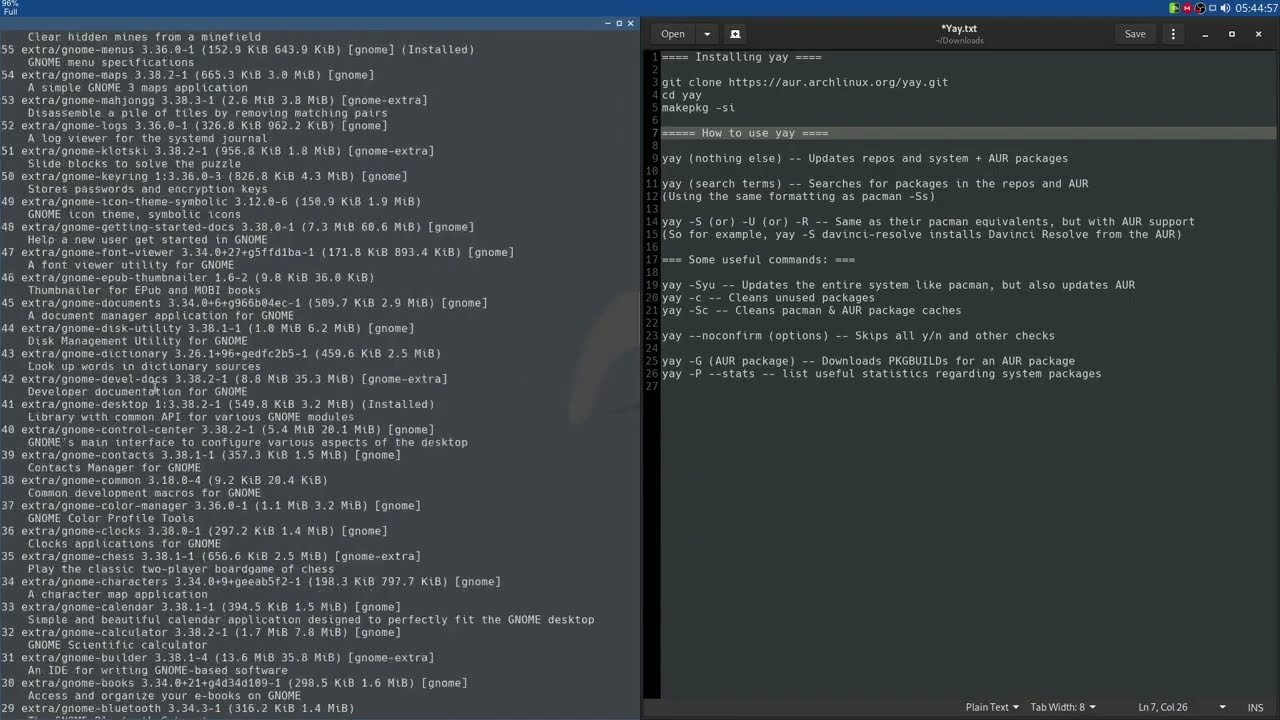Click the display tray icon
This screenshot has width=1280, height=720.
coord(1213,8)
